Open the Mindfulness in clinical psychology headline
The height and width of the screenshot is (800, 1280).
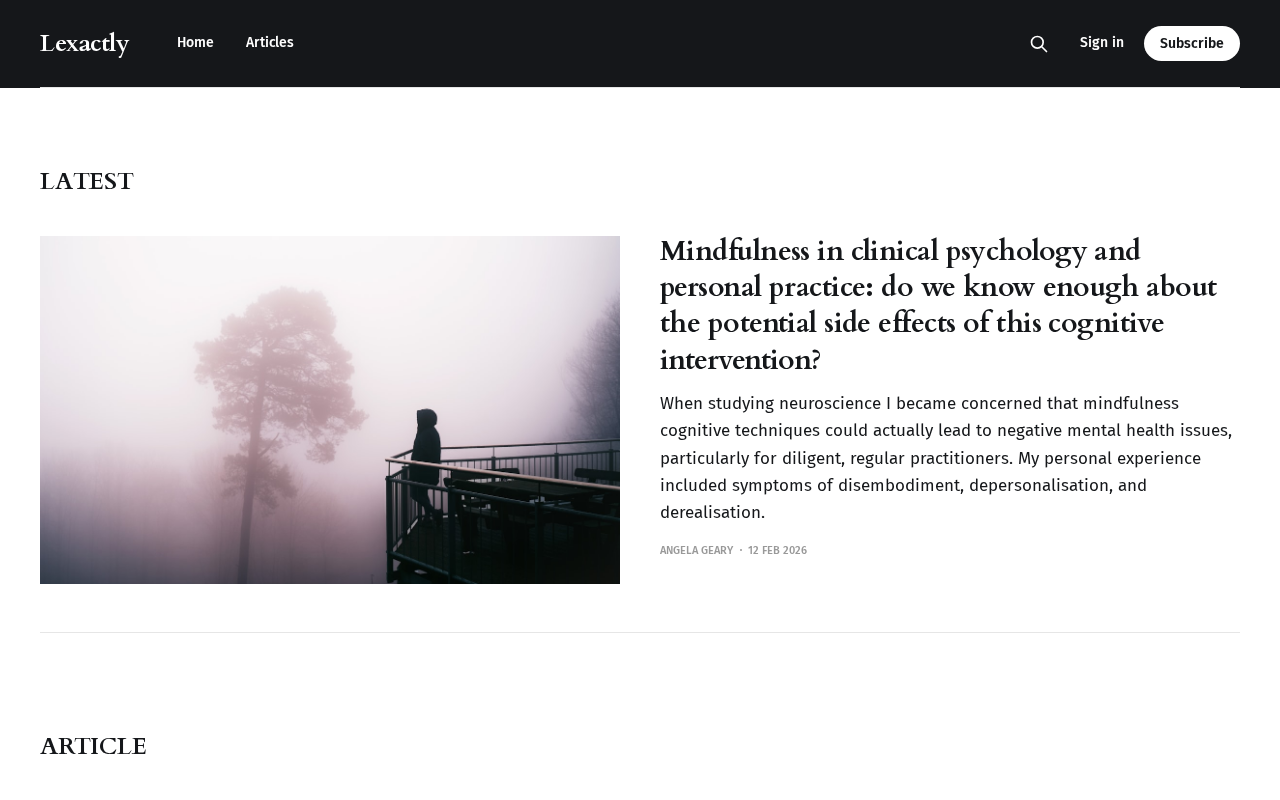pos(938,305)
